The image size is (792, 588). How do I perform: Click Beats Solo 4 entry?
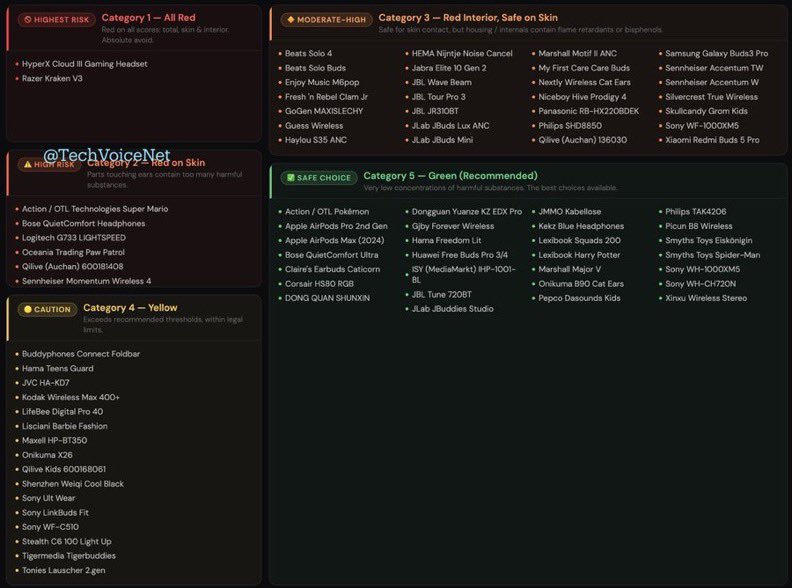pyautogui.click(x=309, y=54)
